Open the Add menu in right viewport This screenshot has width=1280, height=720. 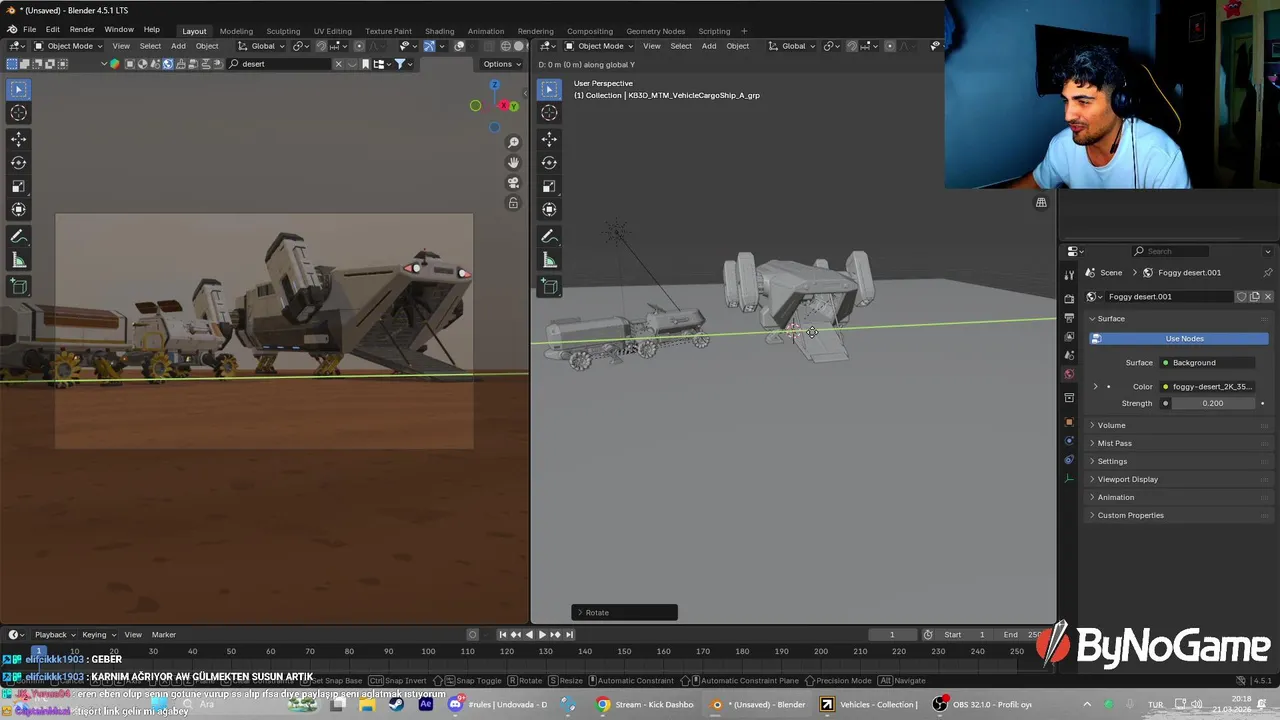pyautogui.click(x=709, y=46)
